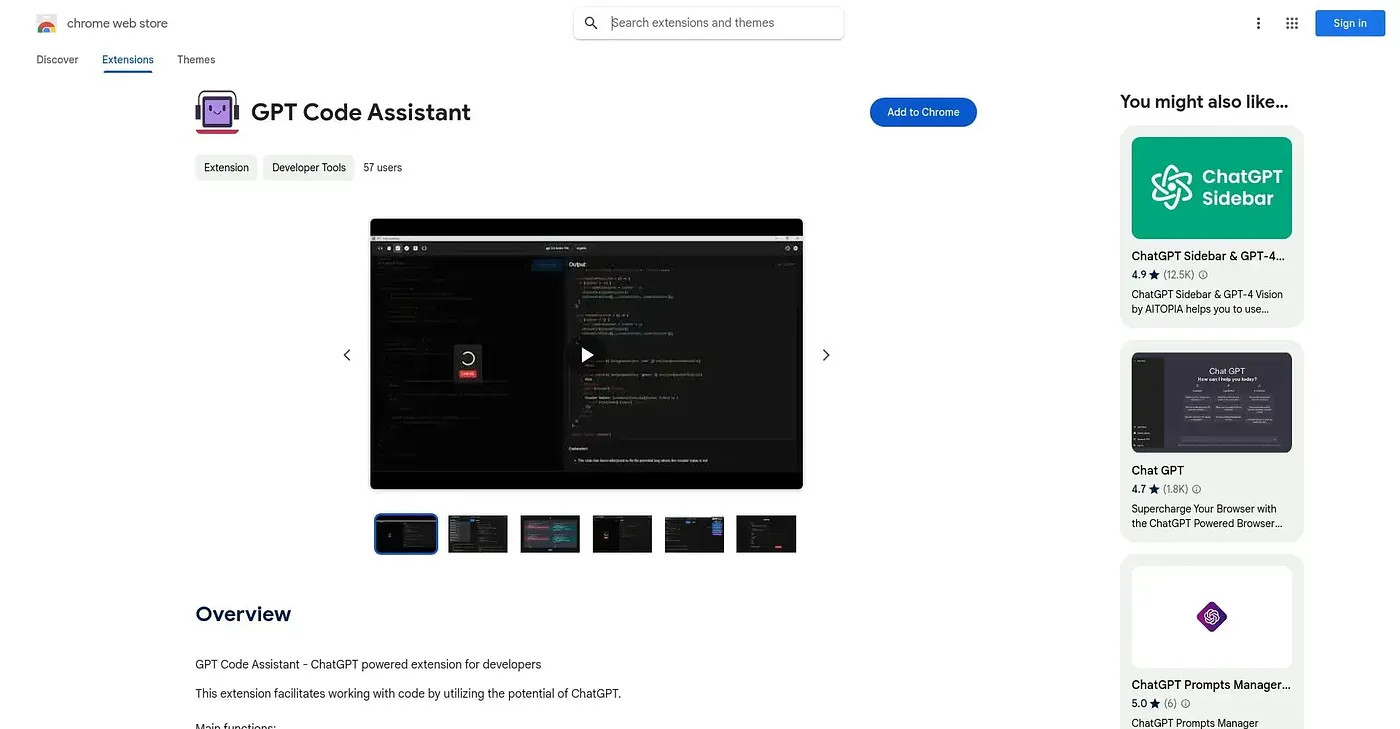Open the Google apps grid
1400x729 pixels.
(1292, 23)
